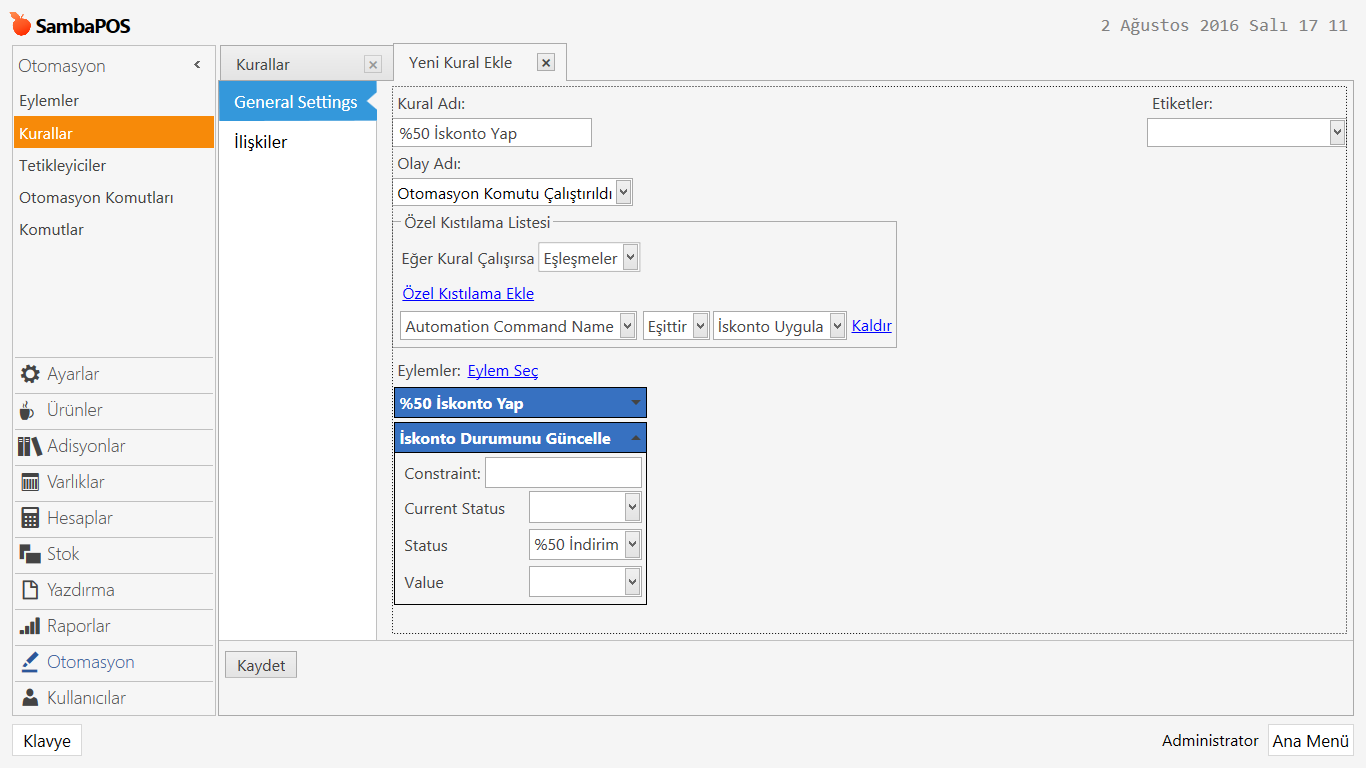Open the Eşittir operator dropdown
Viewport: 1366px width, 768px height.
701,326
